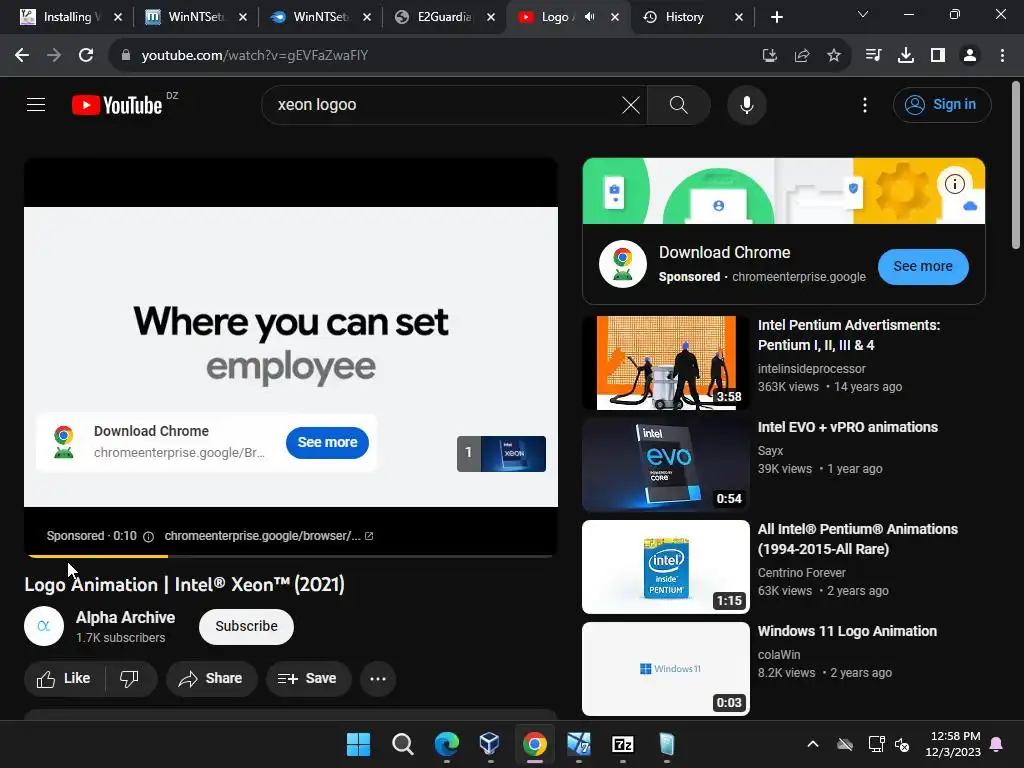Open the notifications bell in taskbar

tap(997, 744)
